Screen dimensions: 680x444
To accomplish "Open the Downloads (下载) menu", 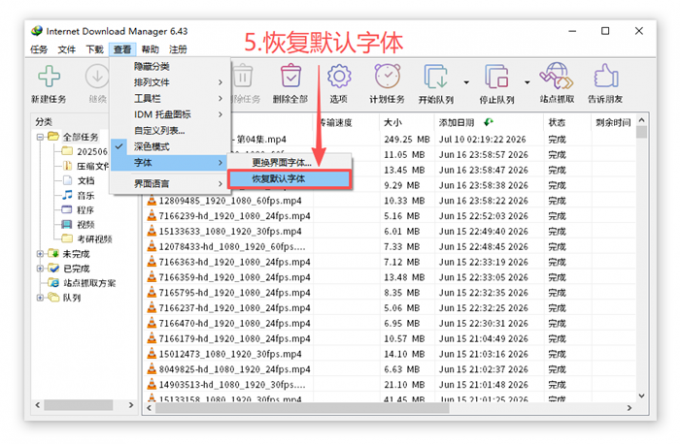I will click(x=95, y=49).
